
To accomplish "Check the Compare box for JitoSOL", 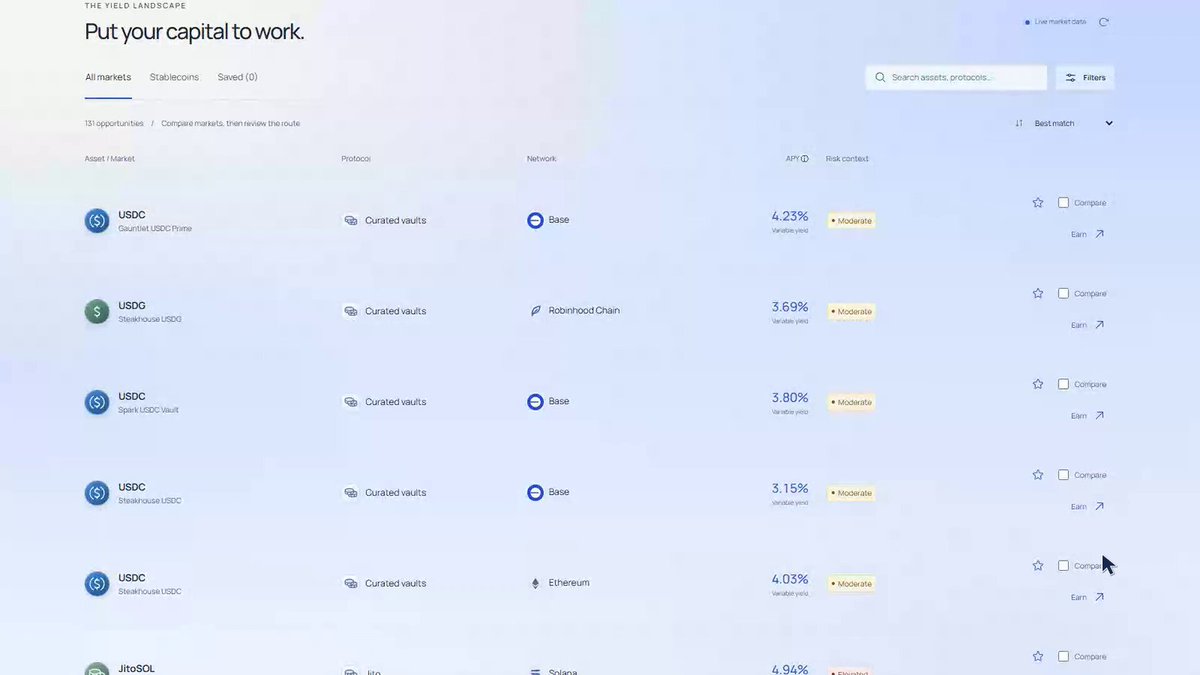I will [1063, 657].
